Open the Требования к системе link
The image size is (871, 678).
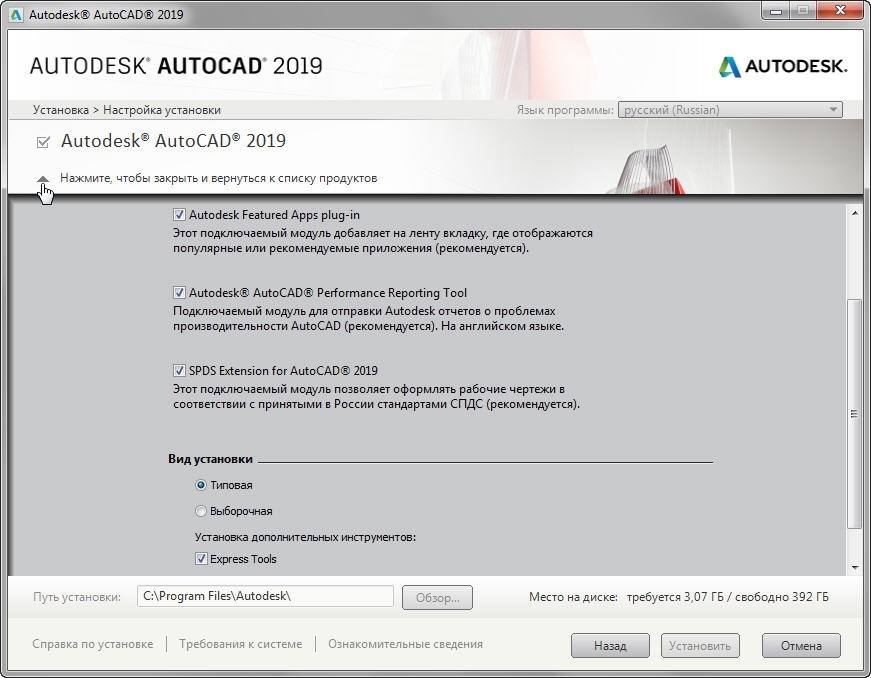click(241, 644)
